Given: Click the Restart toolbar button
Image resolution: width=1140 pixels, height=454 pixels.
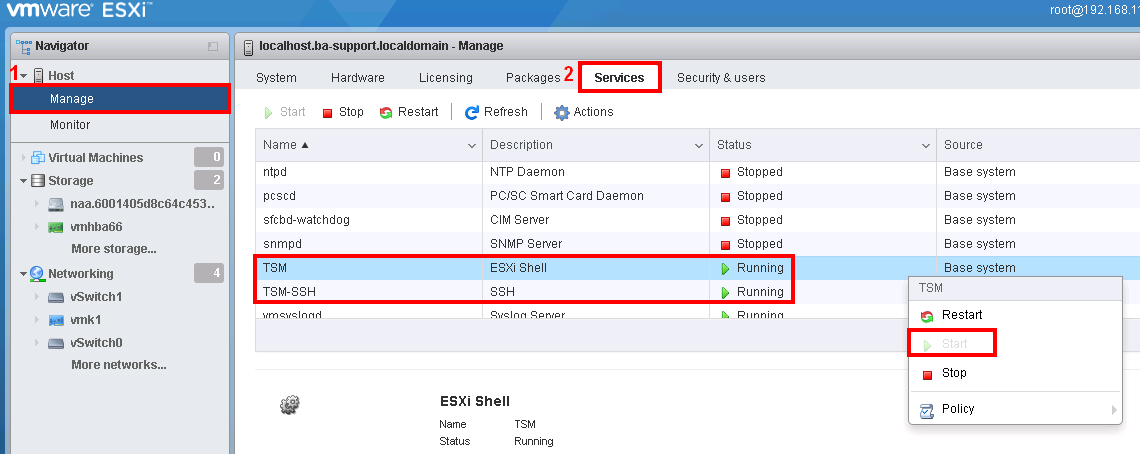Looking at the screenshot, I should pos(409,112).
